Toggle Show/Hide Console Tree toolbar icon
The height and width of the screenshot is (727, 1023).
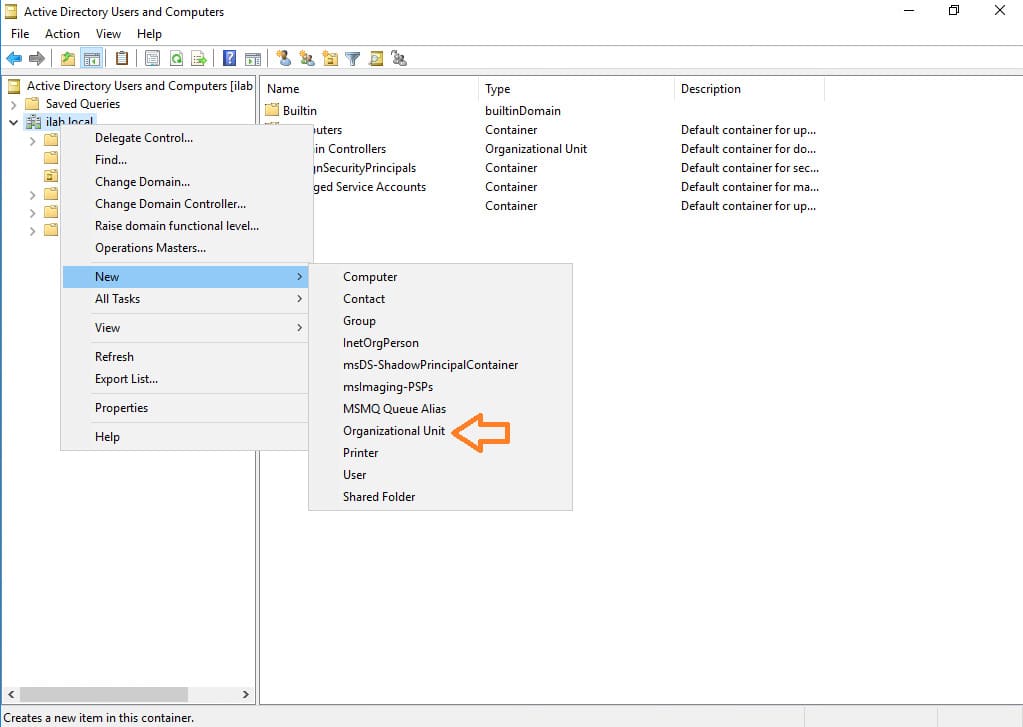(92, 59)
